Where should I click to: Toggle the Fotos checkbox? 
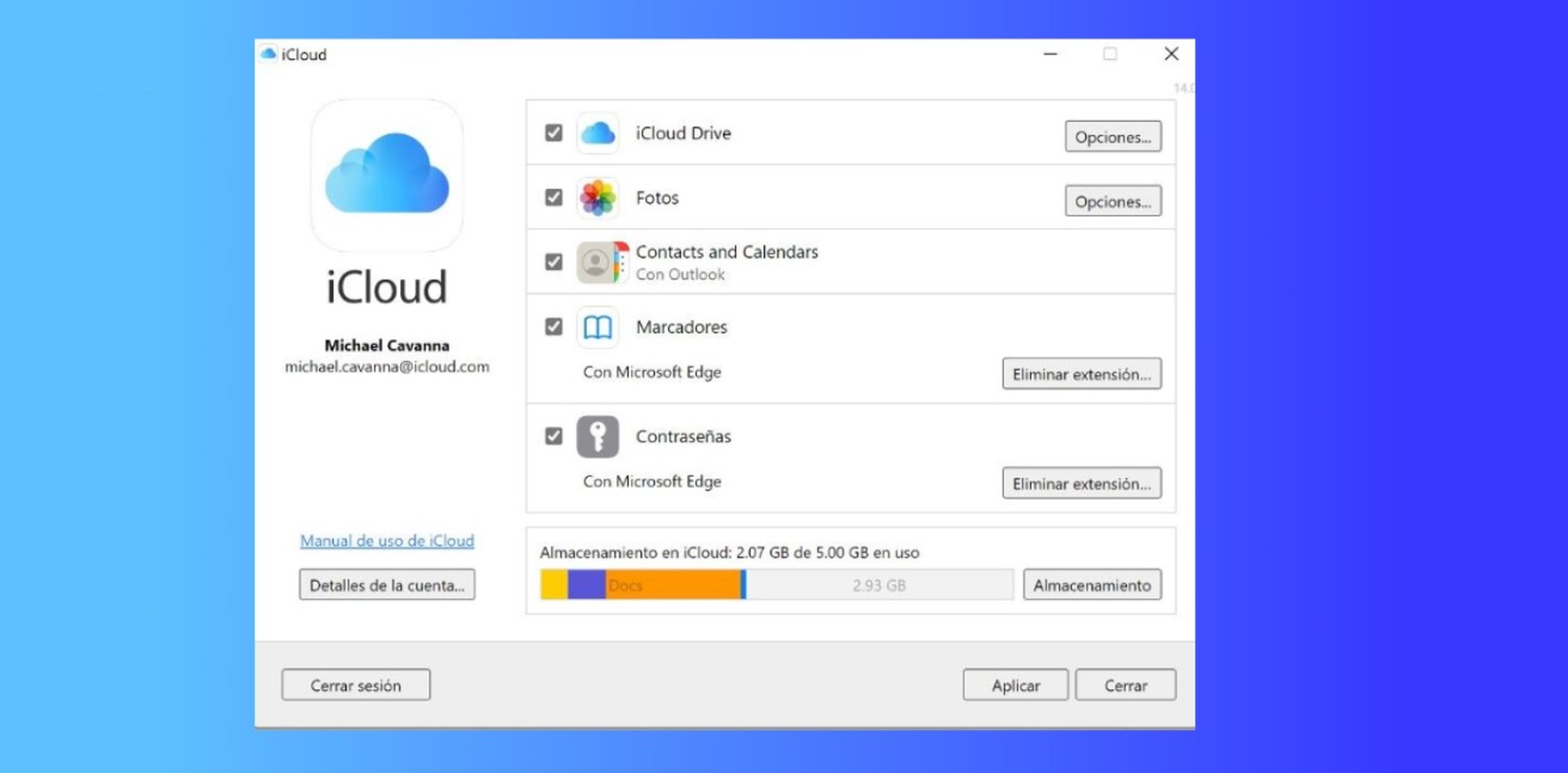coord(553,198)
